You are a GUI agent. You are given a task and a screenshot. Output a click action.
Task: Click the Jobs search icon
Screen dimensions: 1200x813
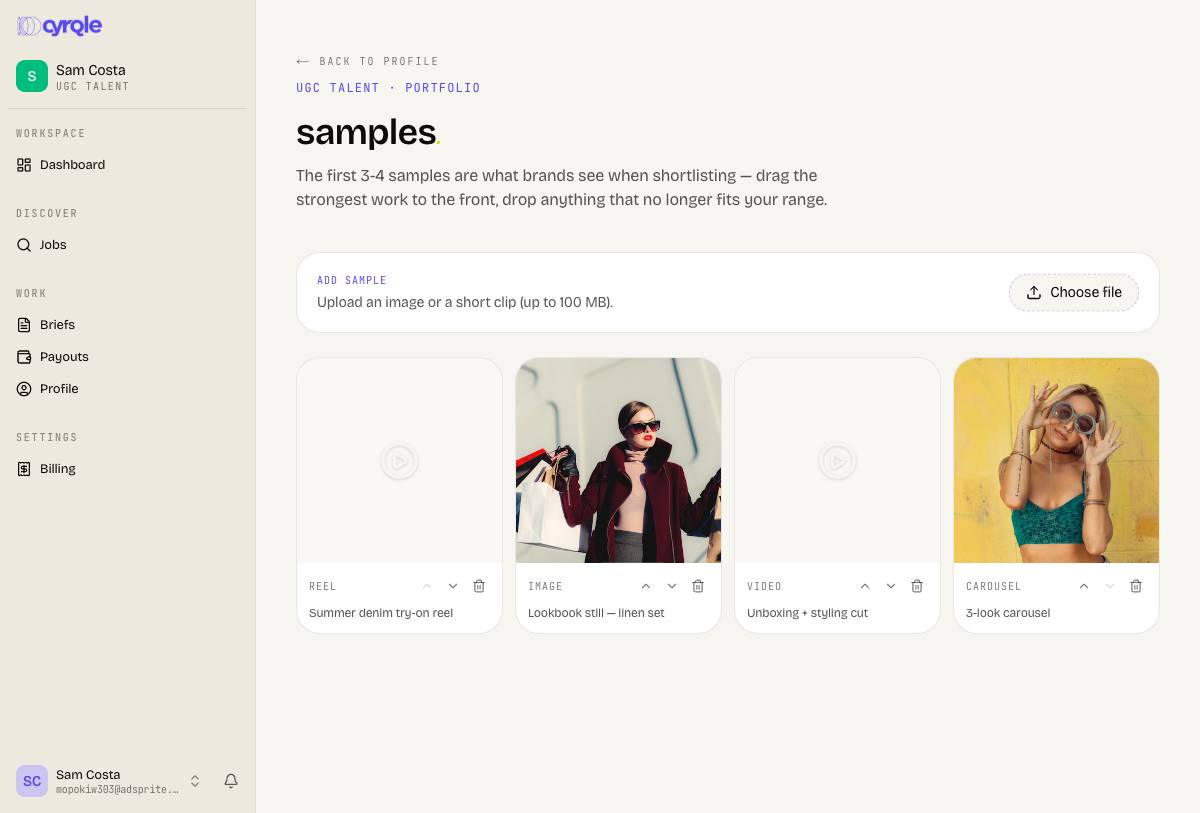[24, 245]
